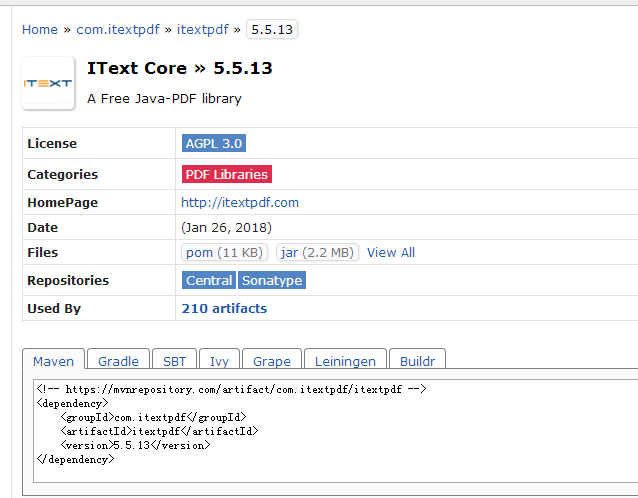Click the artifactId line in the snippet
638x498 pixels.
[160, 431]
